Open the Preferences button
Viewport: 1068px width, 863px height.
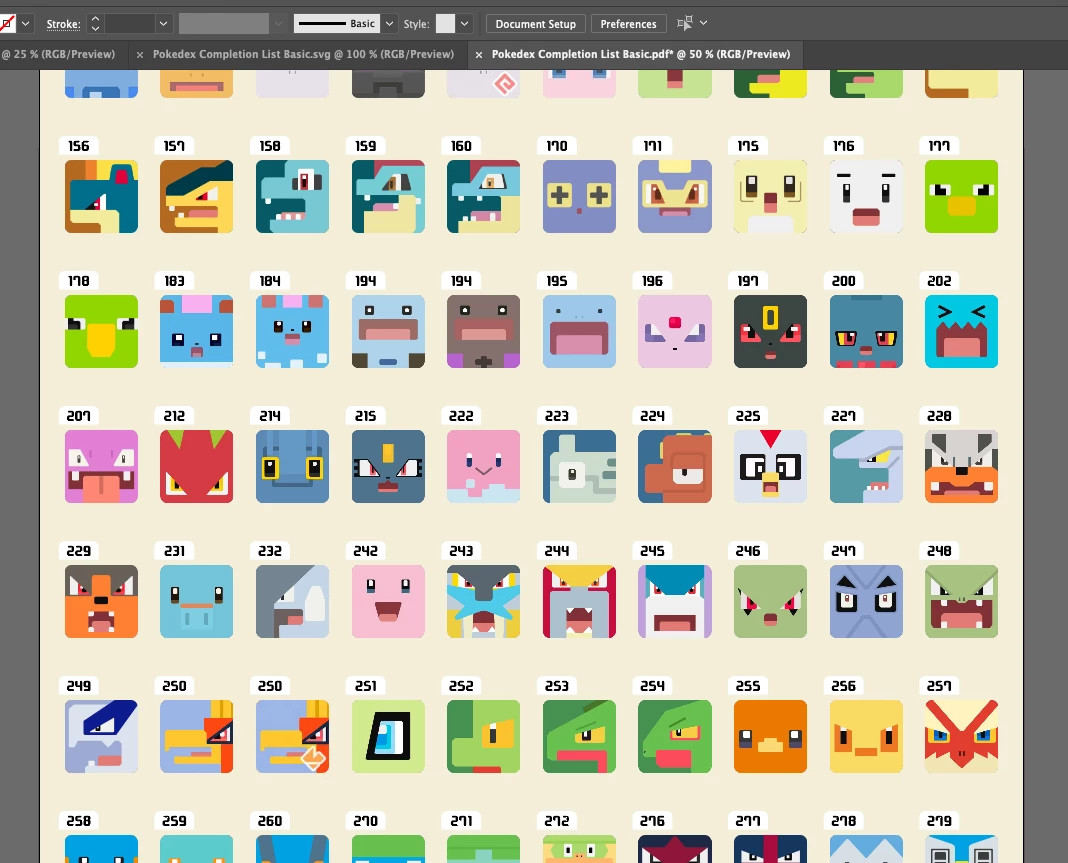tap(628, 24)
